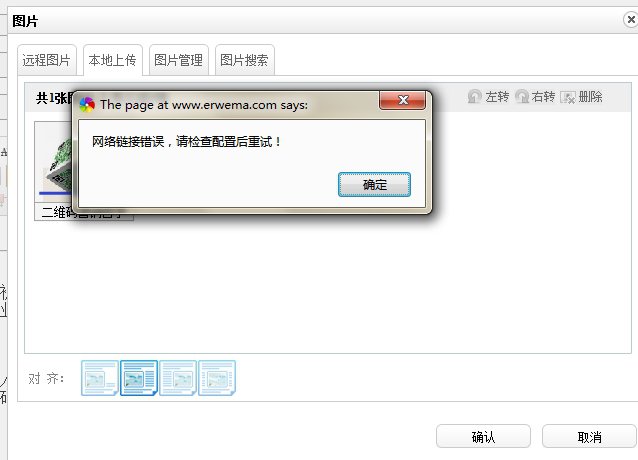The image size is (638, 460).
Task: Click the 确认 button at bottom
Action: (483, 436)
